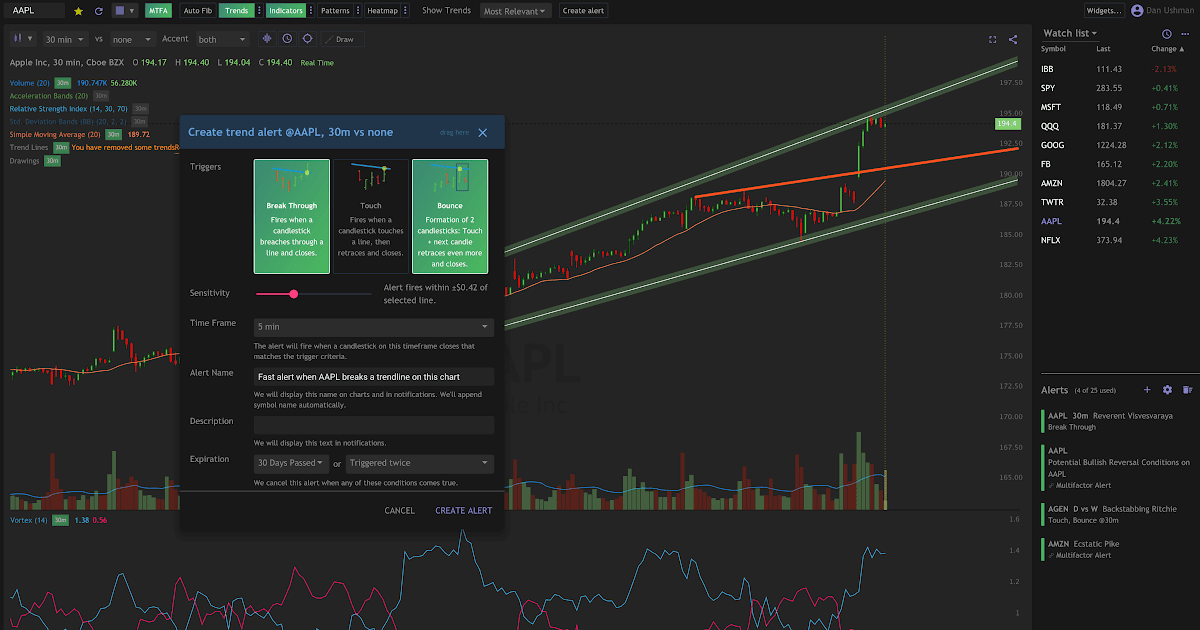The width and height of the screenshot is (1200, 630).
Task: Click the Description text field
Action: (374, 425)
